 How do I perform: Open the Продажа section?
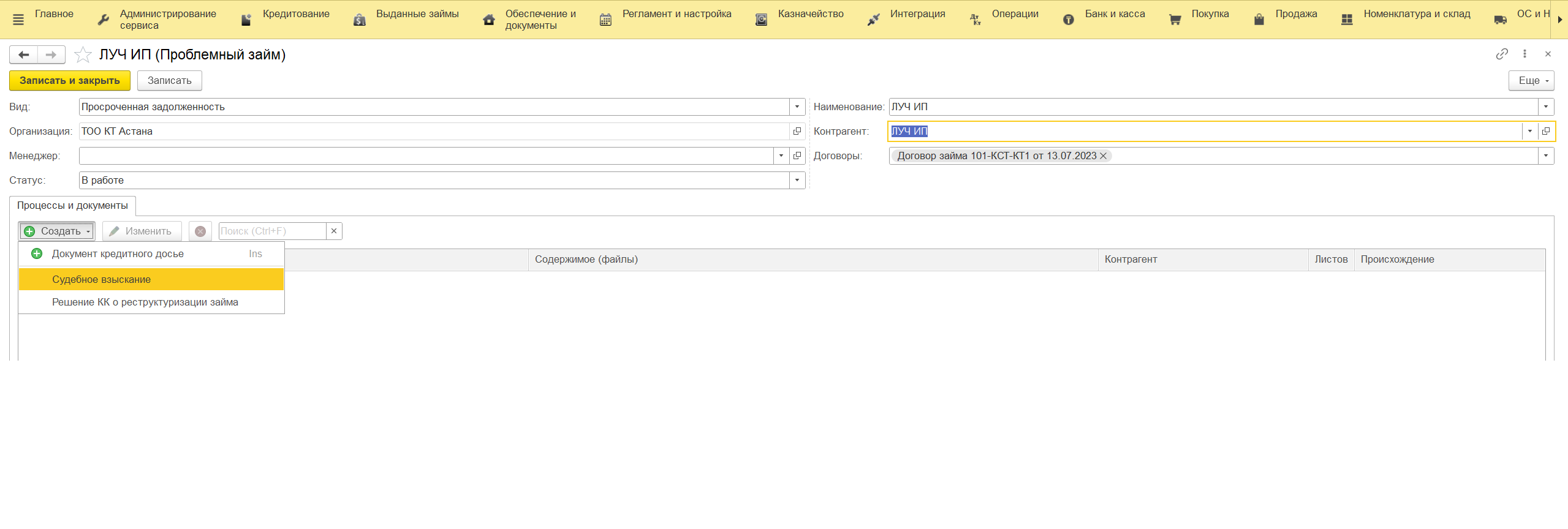click(1285, 20)
